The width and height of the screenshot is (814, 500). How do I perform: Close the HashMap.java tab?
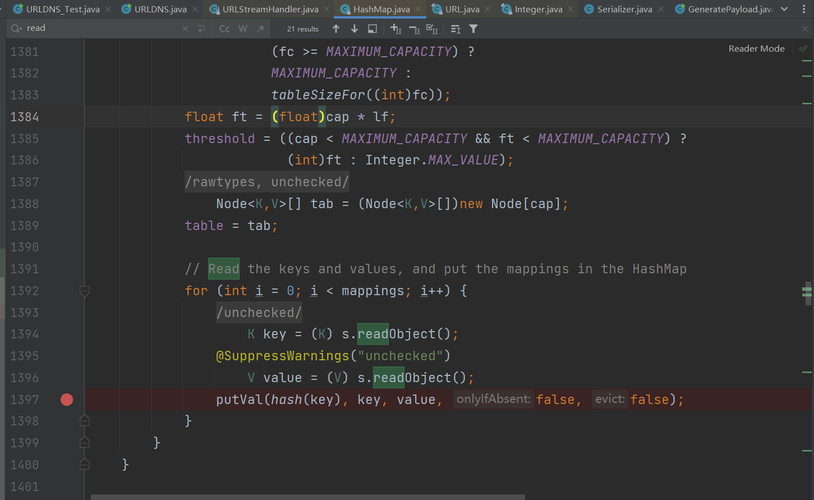click(x=417, y=9)
